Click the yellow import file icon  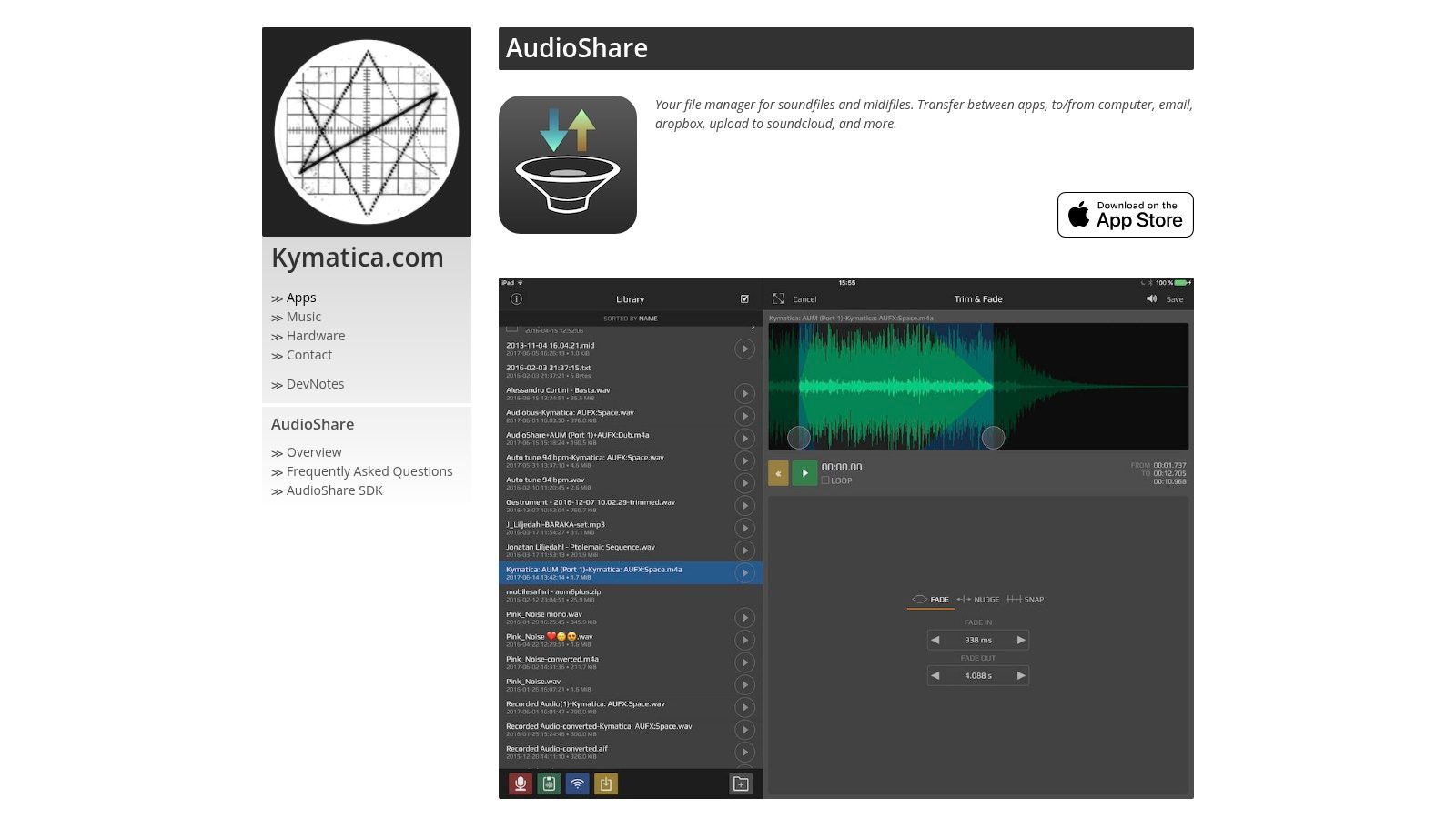[606, 784]
